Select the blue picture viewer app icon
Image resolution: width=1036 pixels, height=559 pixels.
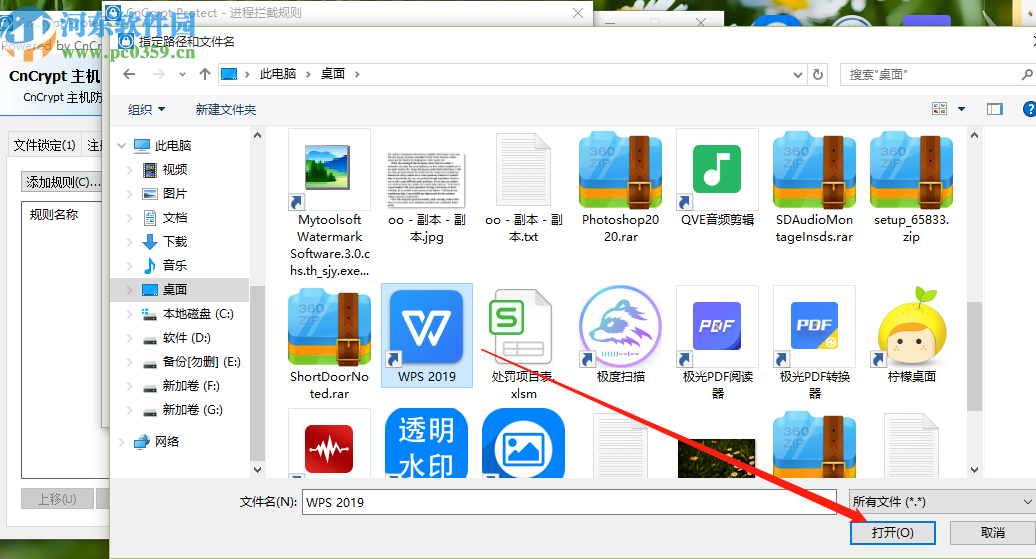click(523, 444)
